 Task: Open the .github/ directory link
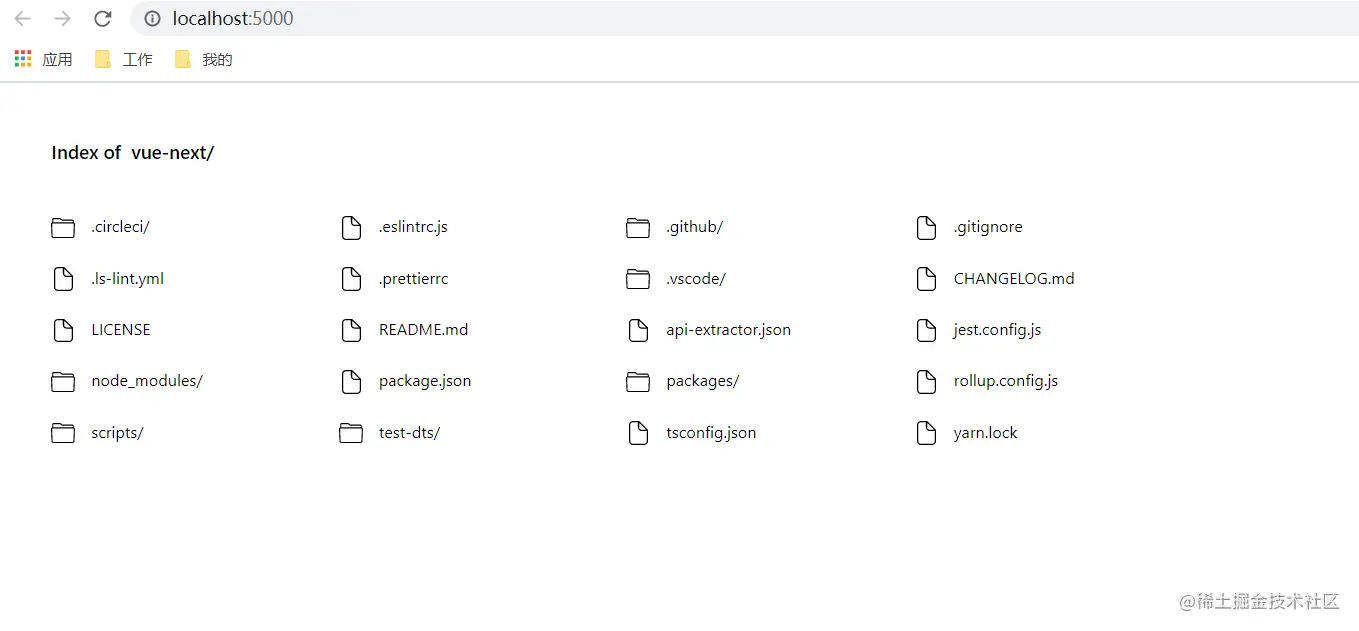click(x=694, y=227)
